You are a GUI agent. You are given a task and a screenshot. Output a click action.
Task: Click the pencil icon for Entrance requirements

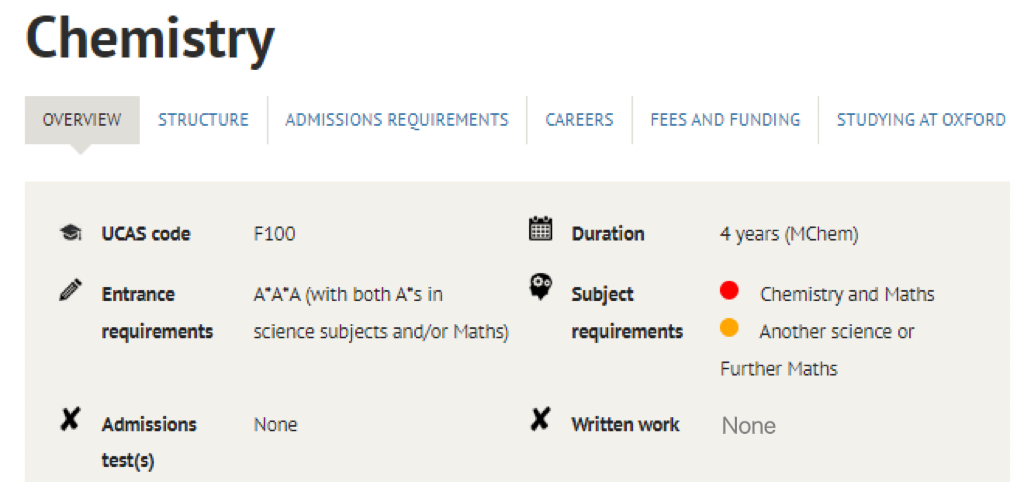point(70,289)
